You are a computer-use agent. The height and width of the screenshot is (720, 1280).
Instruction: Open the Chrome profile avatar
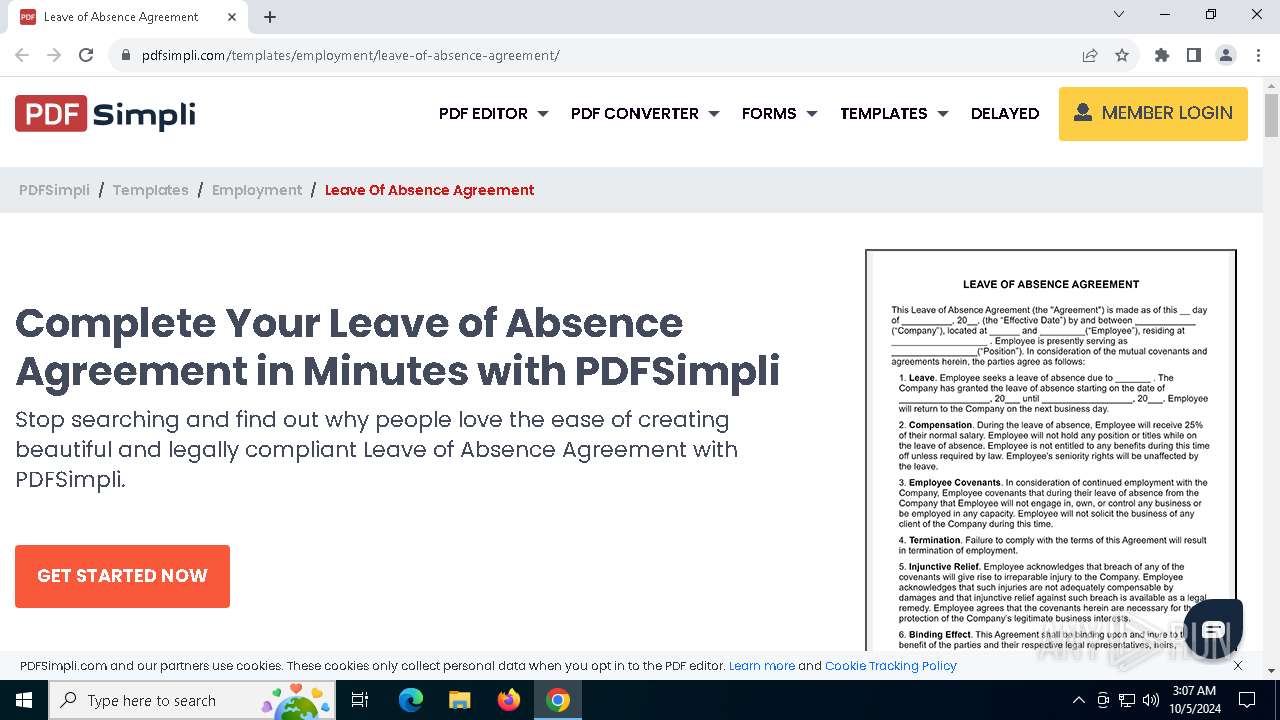click(1226, 55)
